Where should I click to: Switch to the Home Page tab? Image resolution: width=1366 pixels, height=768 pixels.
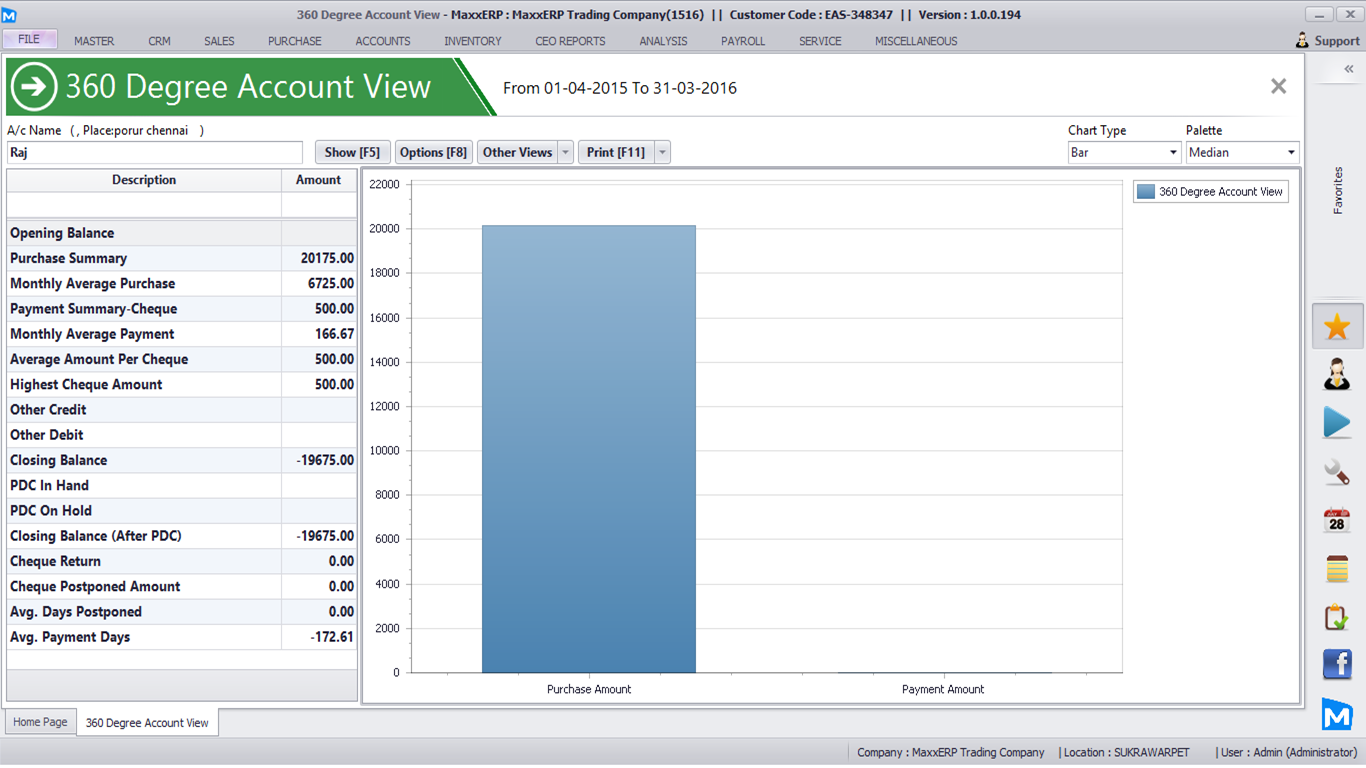[x=41, y=722]
